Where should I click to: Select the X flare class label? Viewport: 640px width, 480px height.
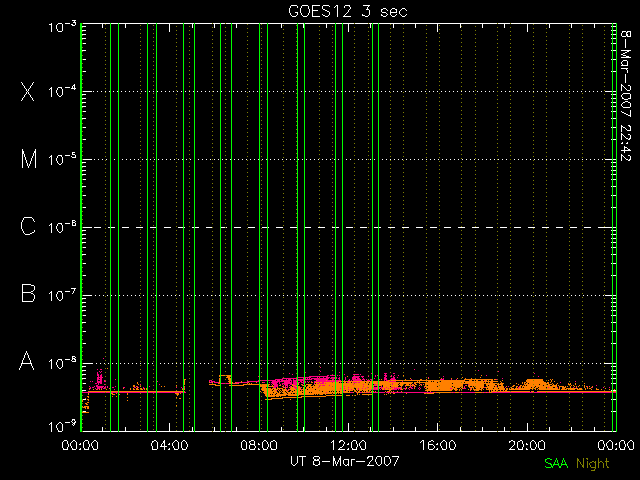point(28,91)
